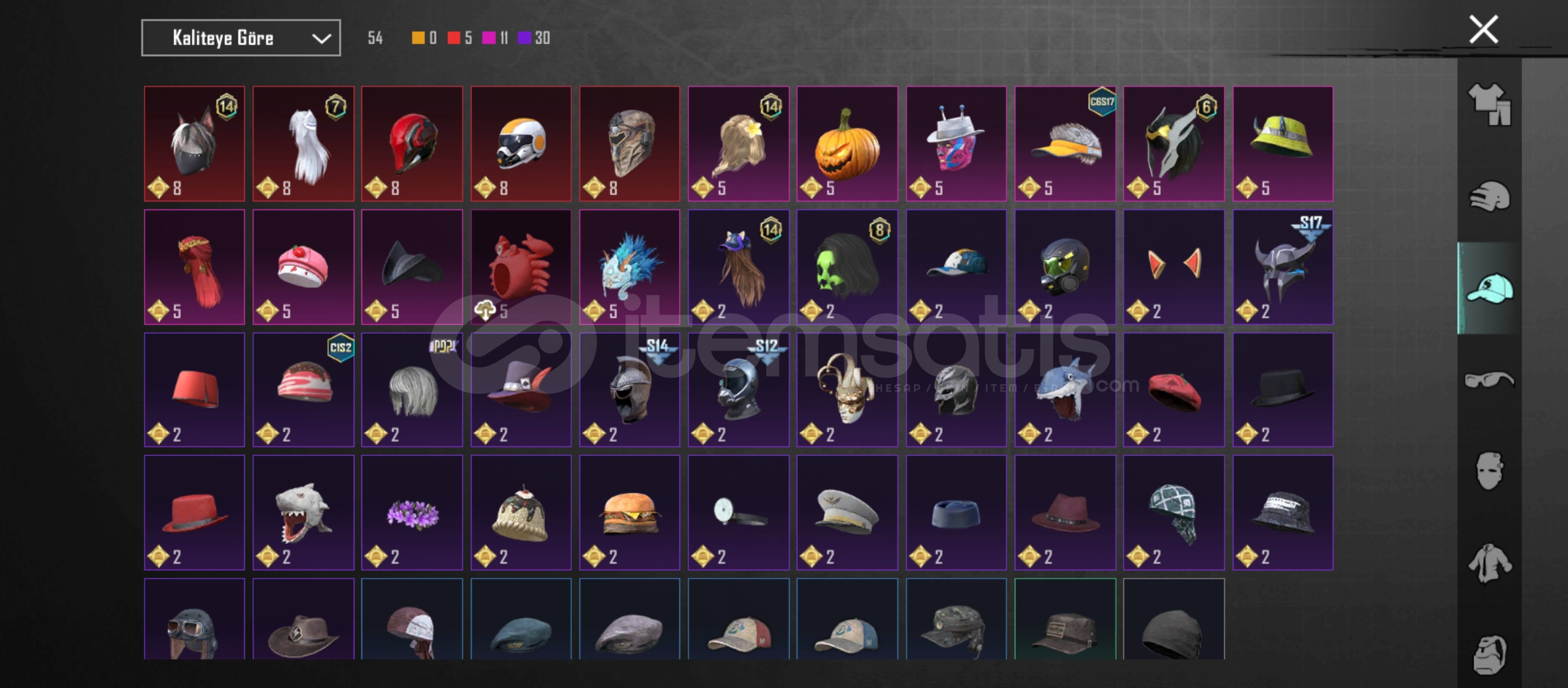This screenshot has width=1568, height=688.
Task: Click the red quality count swatch
Action: pyautogui.click(x=454, y=38)
